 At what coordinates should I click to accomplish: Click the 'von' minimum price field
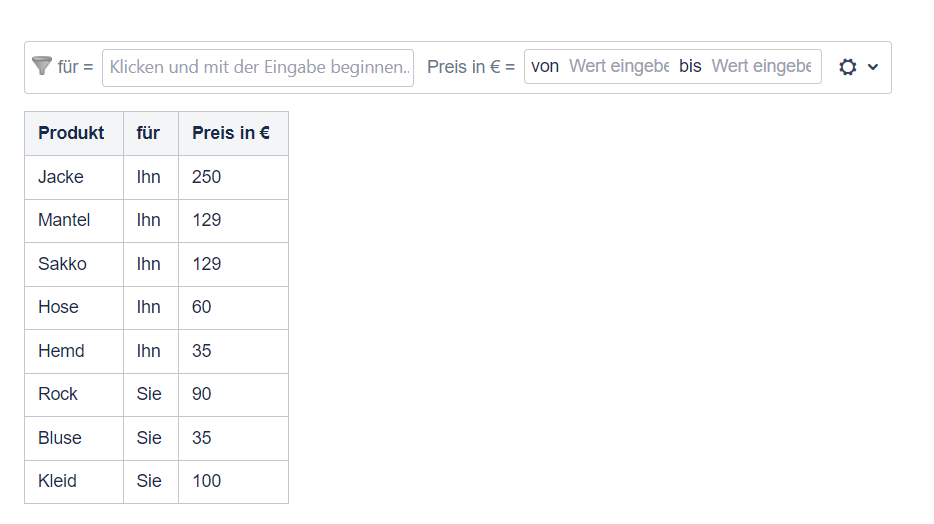(x=618, y=67)
